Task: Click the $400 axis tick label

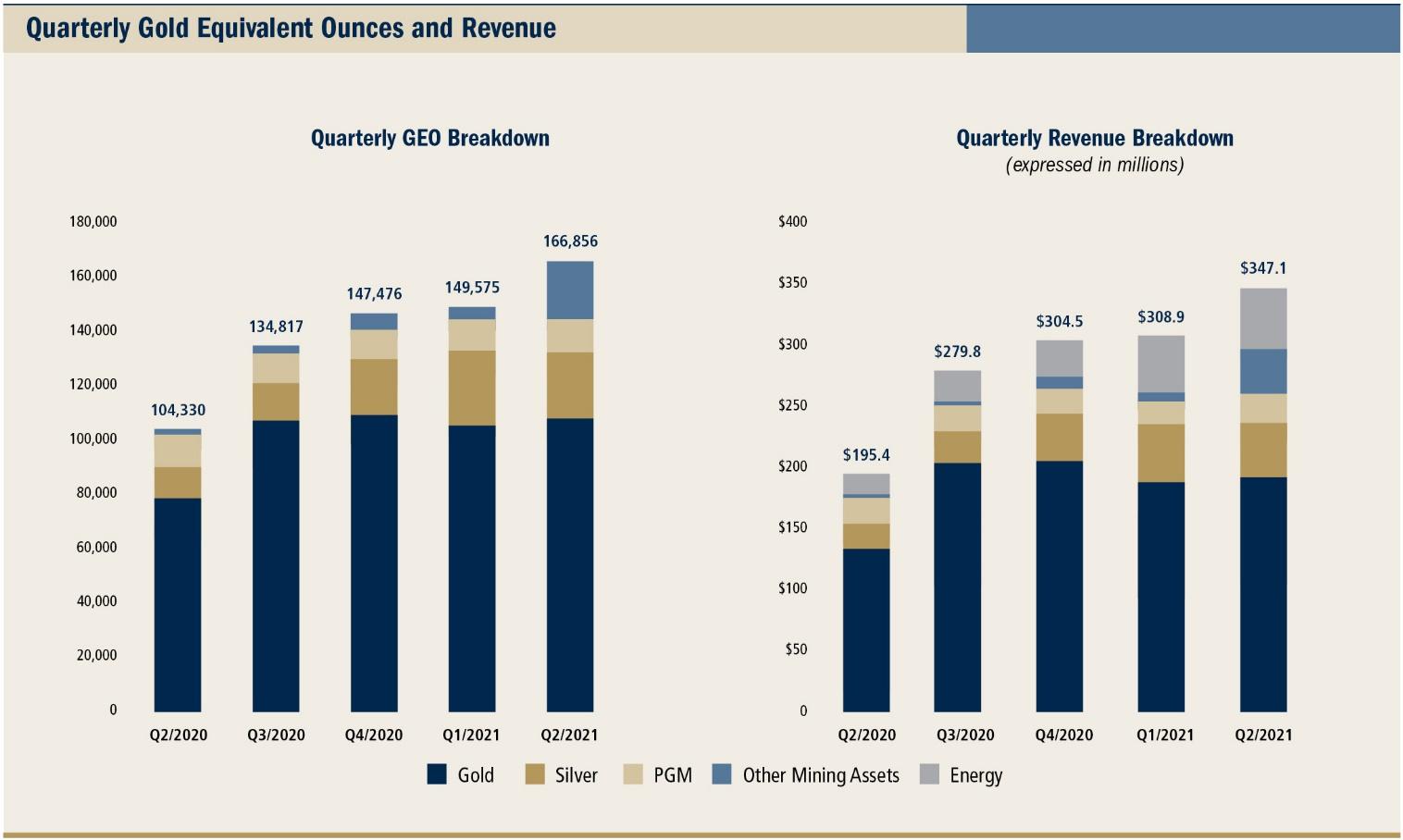Action: coord(793,221)
